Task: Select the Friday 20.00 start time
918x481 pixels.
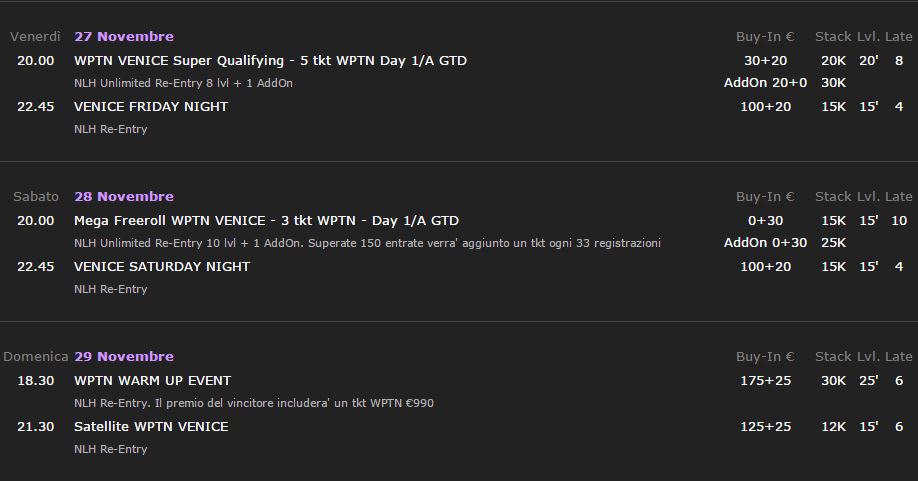Action: coord(35,60)
